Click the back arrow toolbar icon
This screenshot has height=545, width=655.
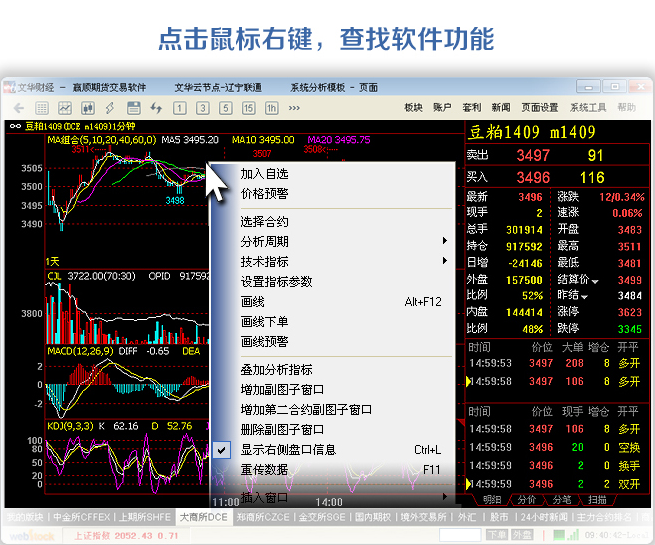[x=17, y=108]
